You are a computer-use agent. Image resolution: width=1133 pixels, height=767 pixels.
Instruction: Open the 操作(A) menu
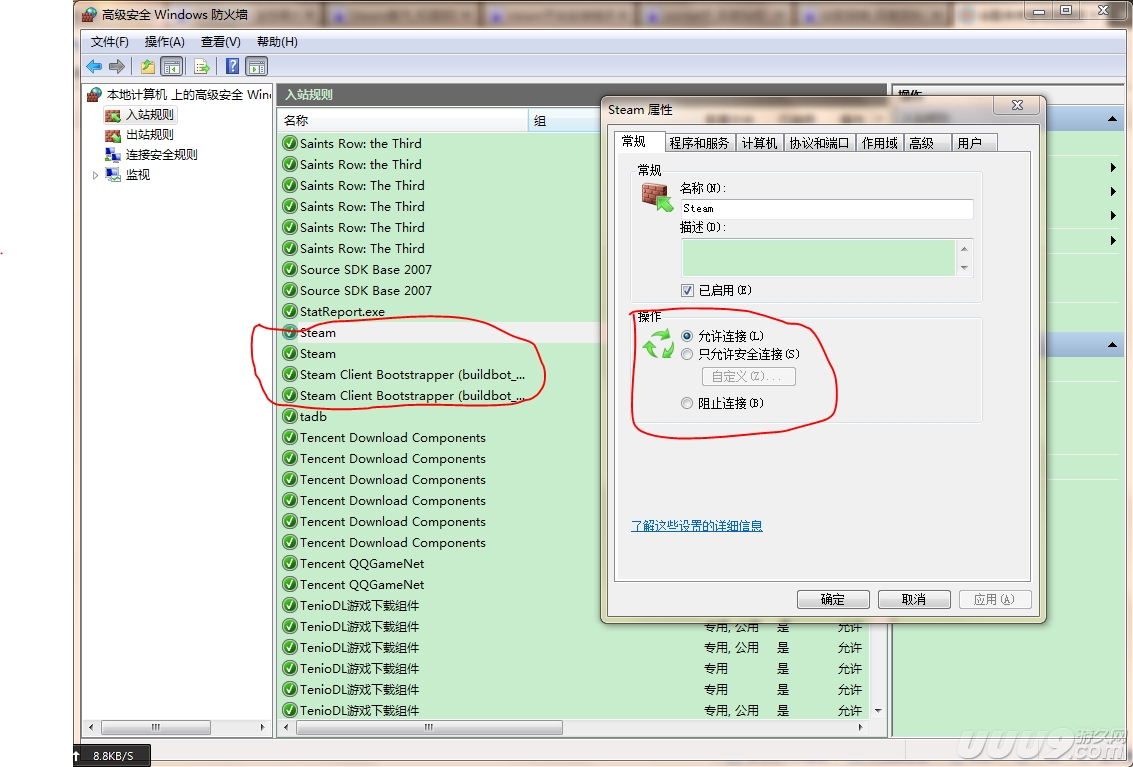click(x=164, y=41)
